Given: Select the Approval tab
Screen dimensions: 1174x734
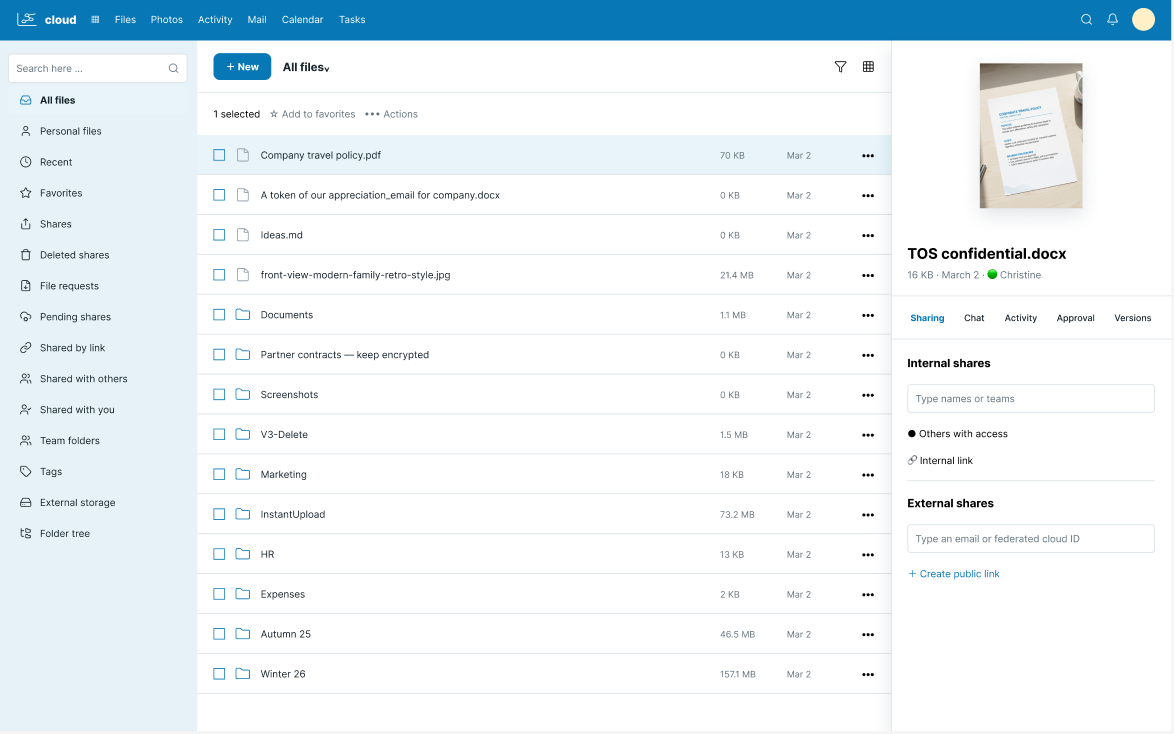Looking at the screenshot, I should click(x=1075, y=318).
